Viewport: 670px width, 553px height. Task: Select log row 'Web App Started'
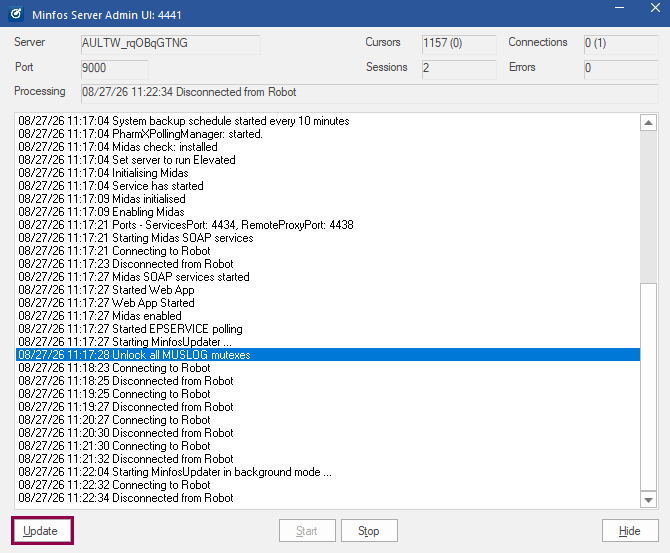click(x=328, y=303)
